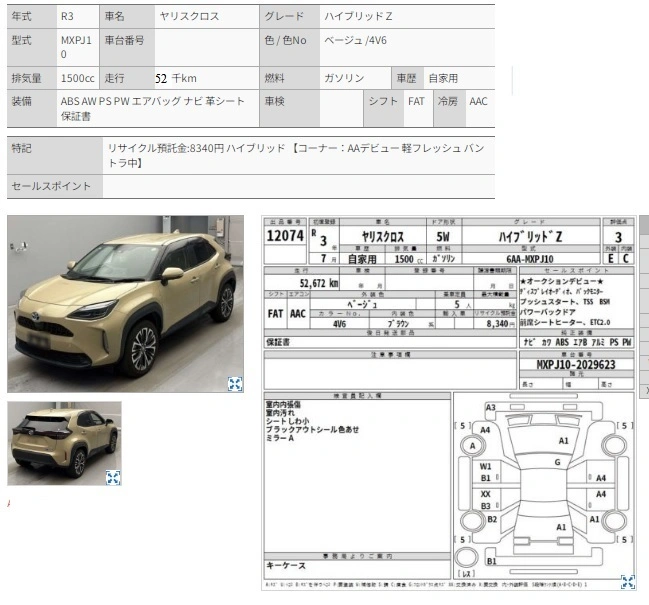Select the リサイクル預託金 remarks text
Screen dimensions: 649x605
coord(298,156)
